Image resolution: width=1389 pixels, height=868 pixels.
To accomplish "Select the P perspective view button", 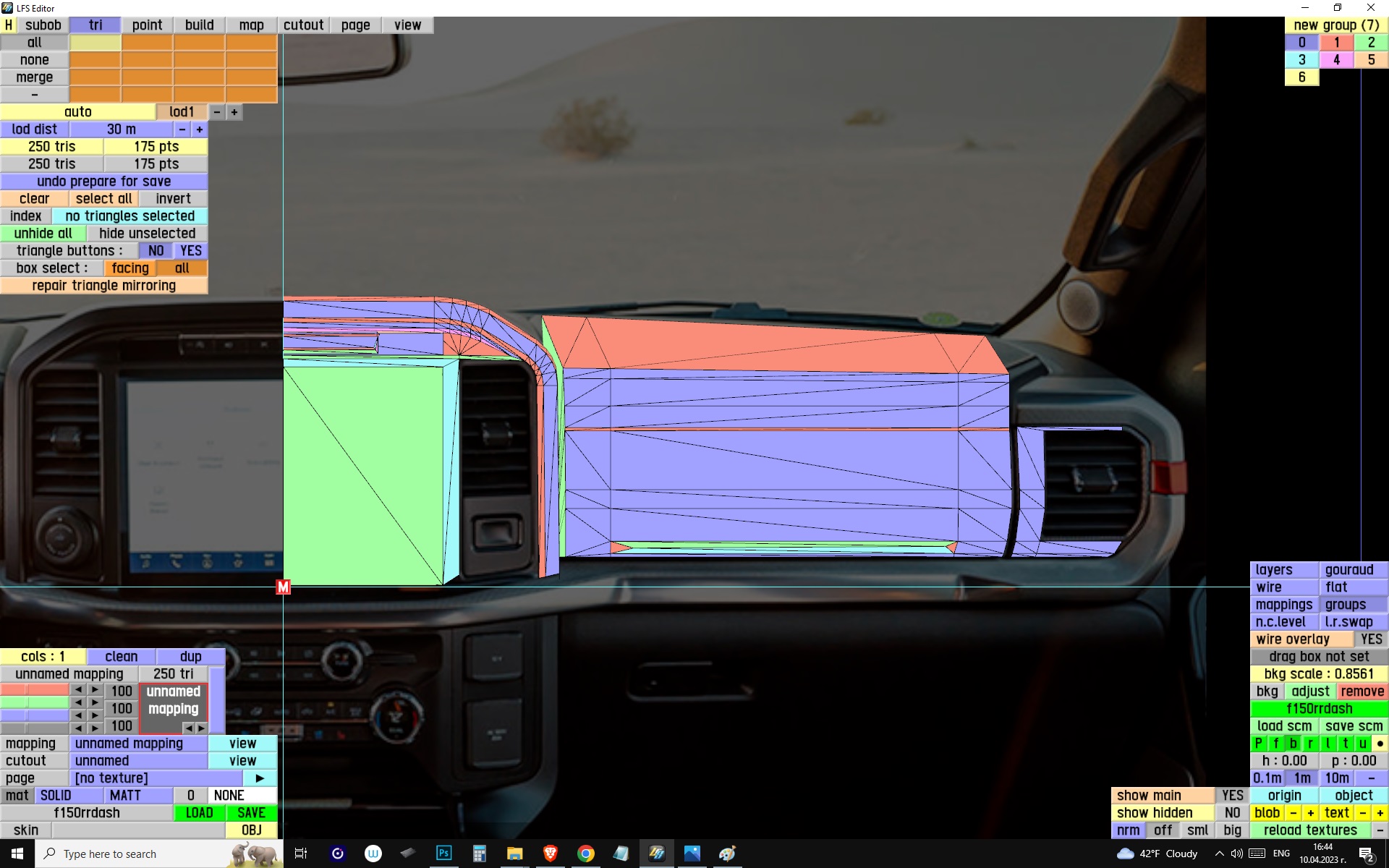I will [1259, 744].
